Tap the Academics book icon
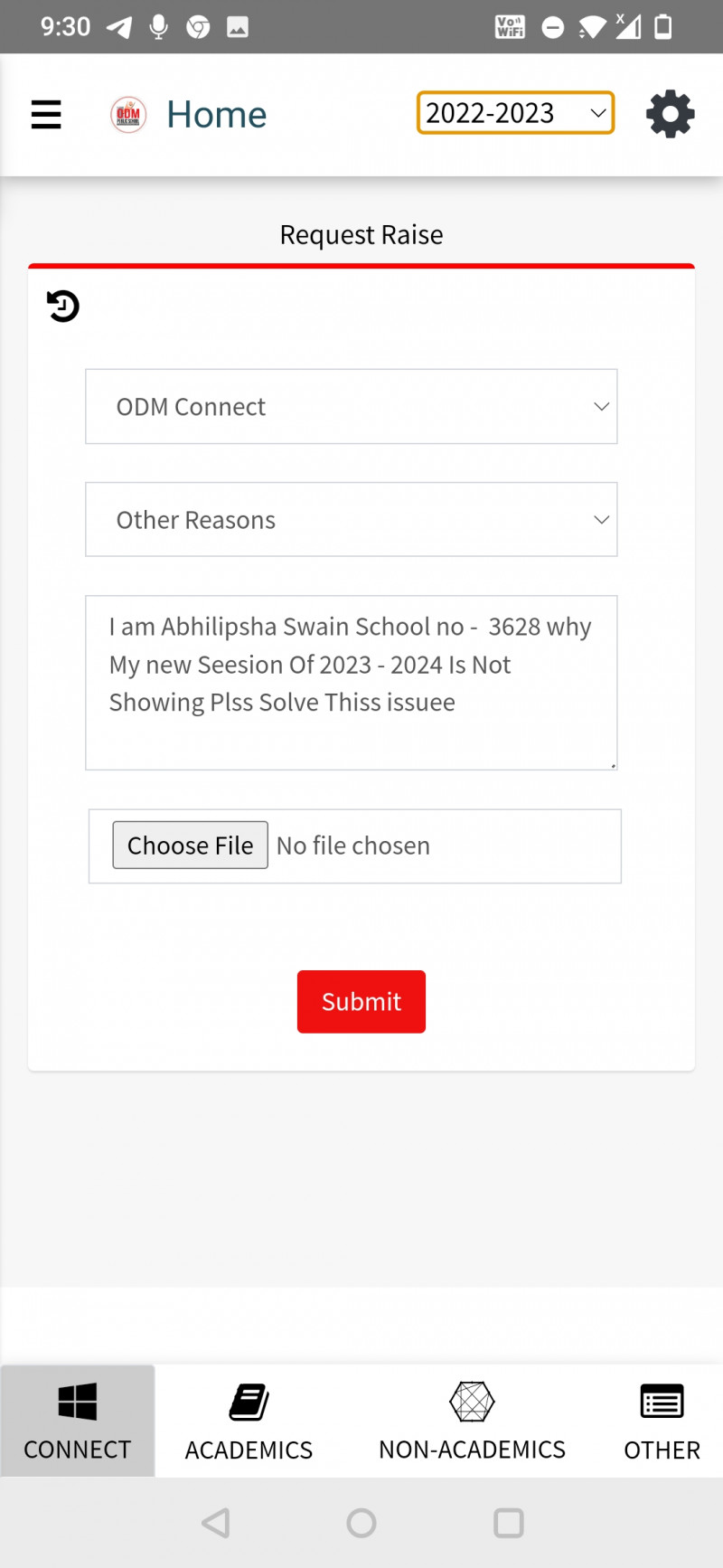 pyautogui.click(x=249, y=1403)
